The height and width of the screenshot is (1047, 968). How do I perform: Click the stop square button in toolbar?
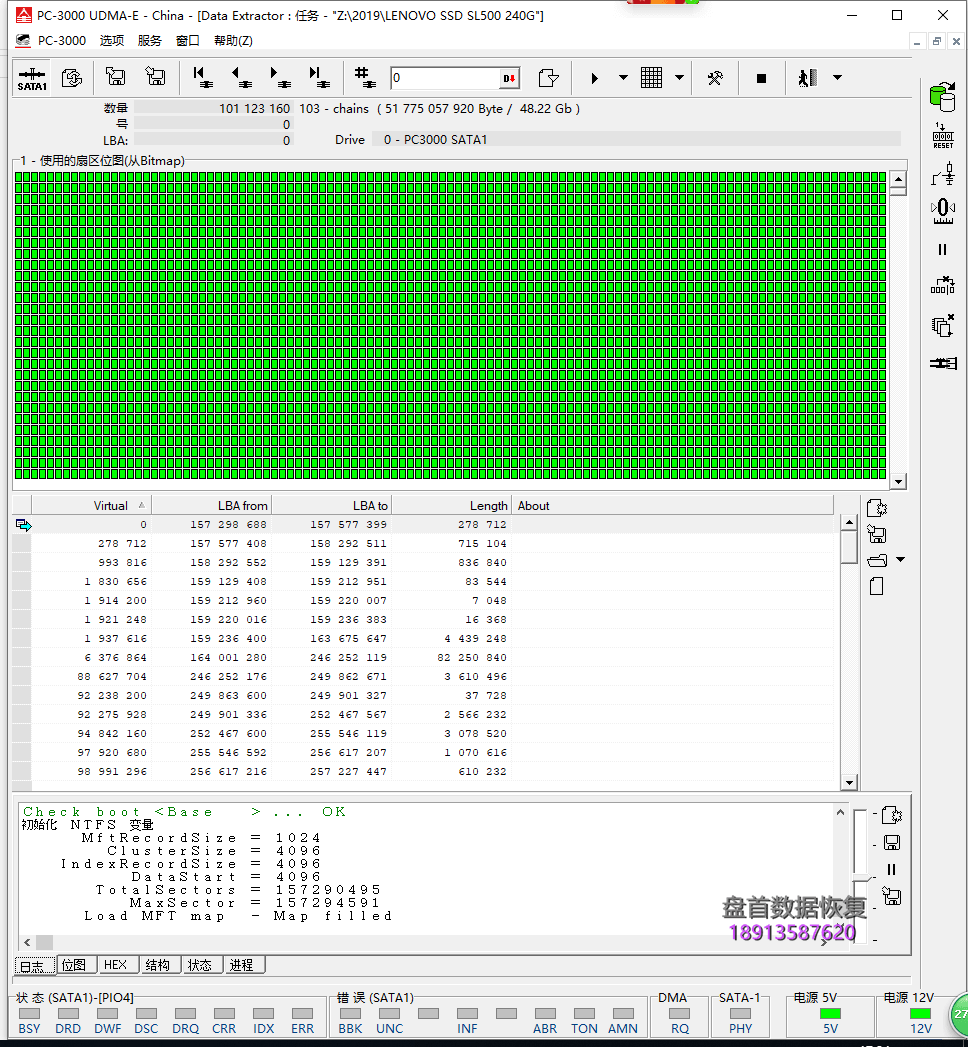[x=761, y=78]
